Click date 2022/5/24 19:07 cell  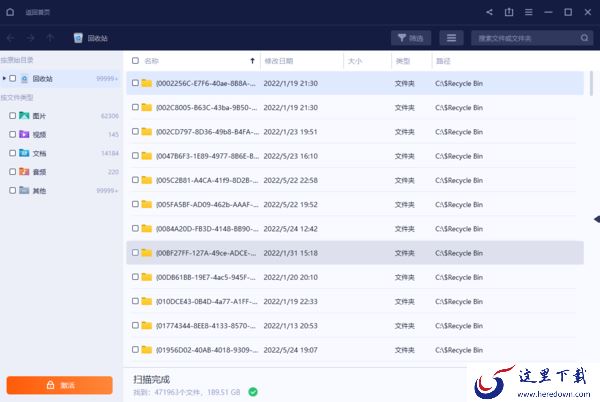tap(290, 350)
